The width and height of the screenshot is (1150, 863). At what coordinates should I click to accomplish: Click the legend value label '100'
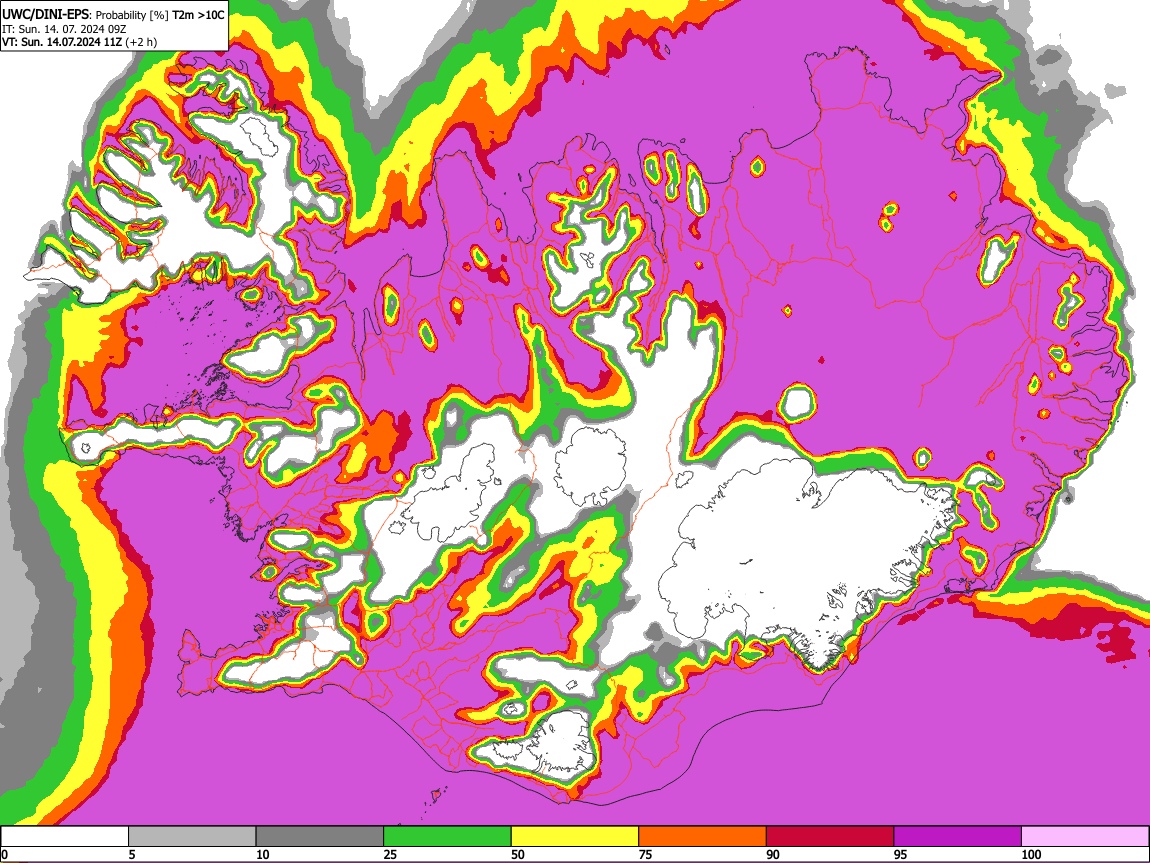tap(1031, 854)
